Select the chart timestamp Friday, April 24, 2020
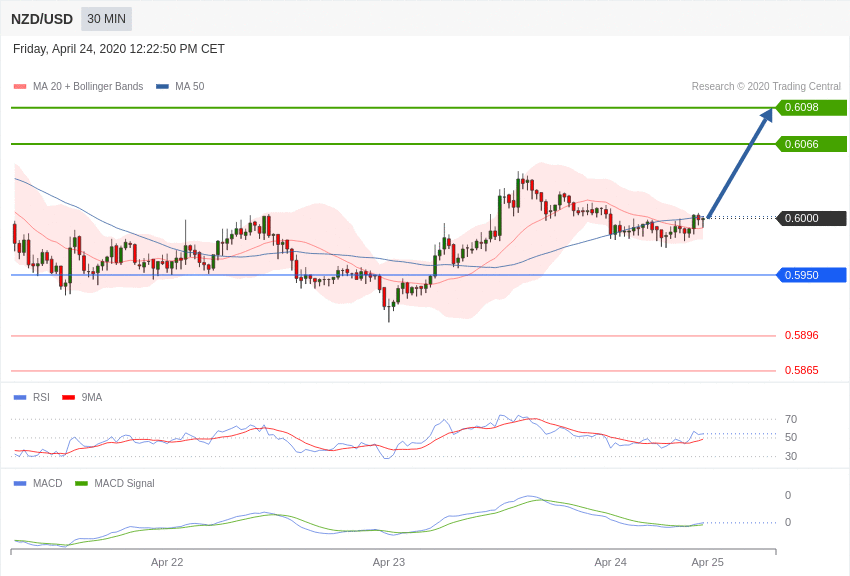 119,49
